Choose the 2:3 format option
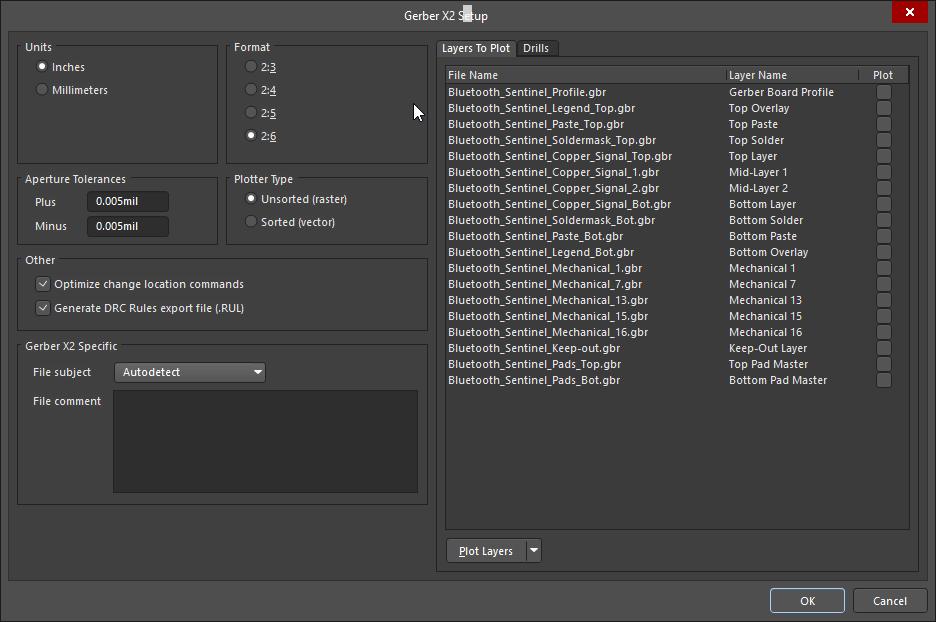This screenshot has height=622, width=936. click(251, 66)
